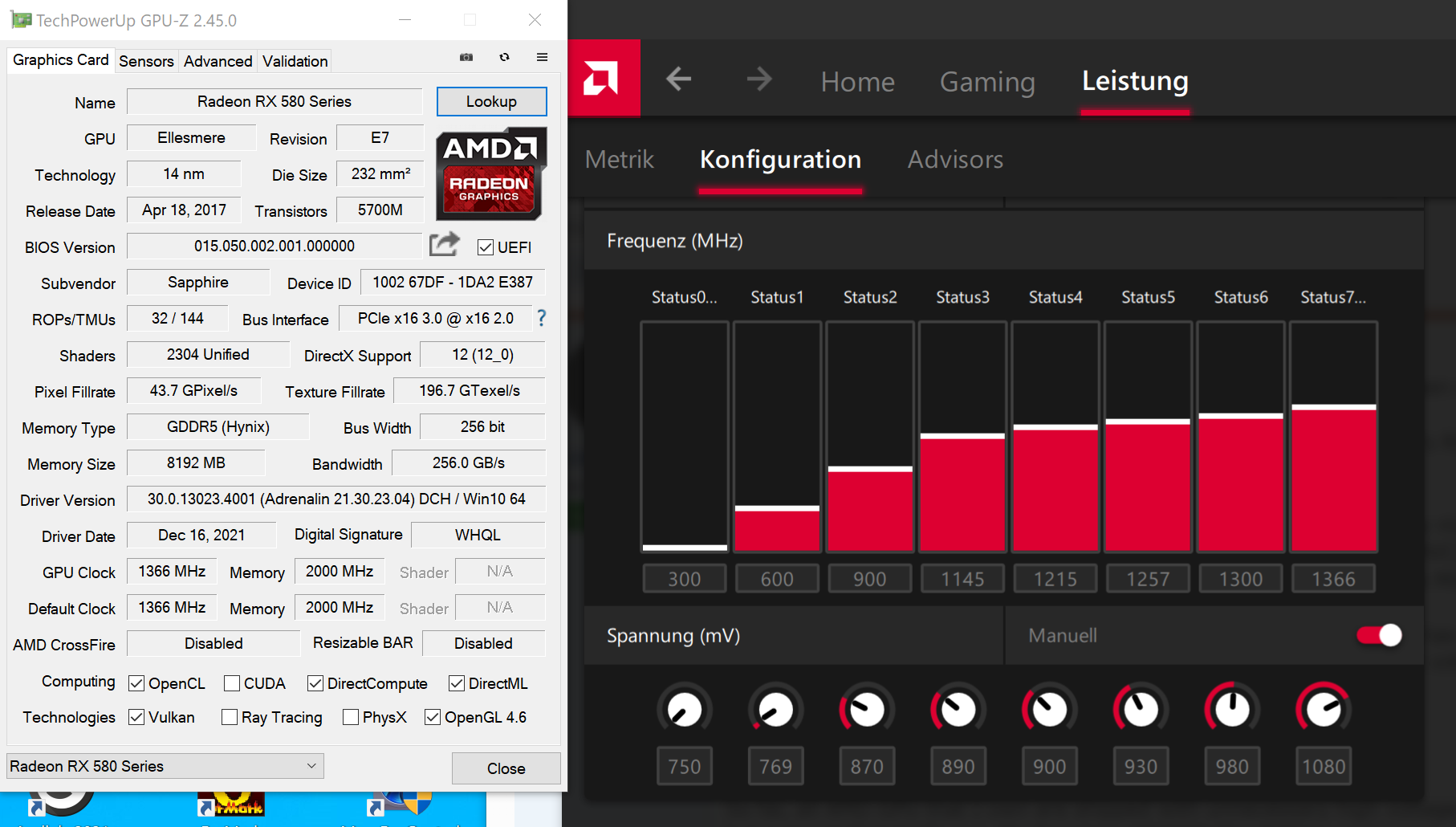This screenshot has width=1456, height=827.
Task: Click the red AMD logo in Radeon Software
Action: 604,78
